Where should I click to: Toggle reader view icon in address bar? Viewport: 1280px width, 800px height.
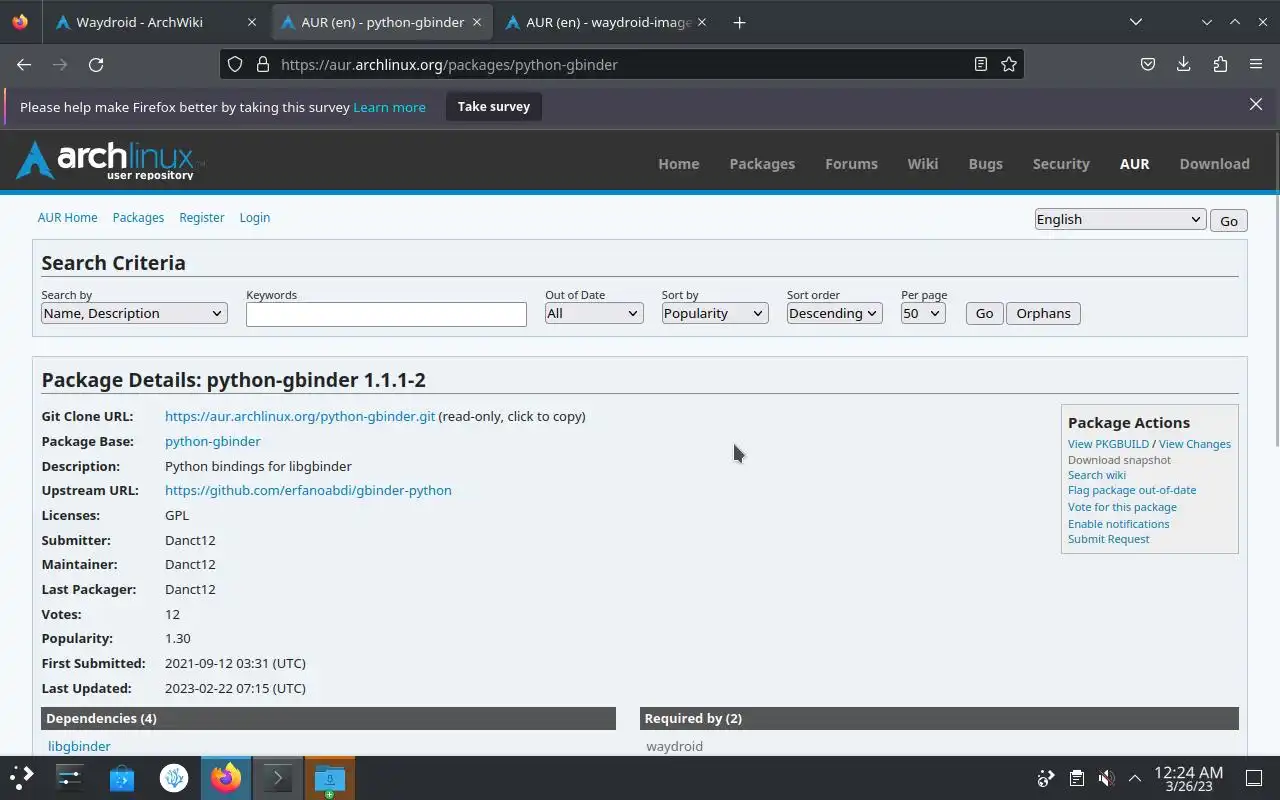coord(981,64)
